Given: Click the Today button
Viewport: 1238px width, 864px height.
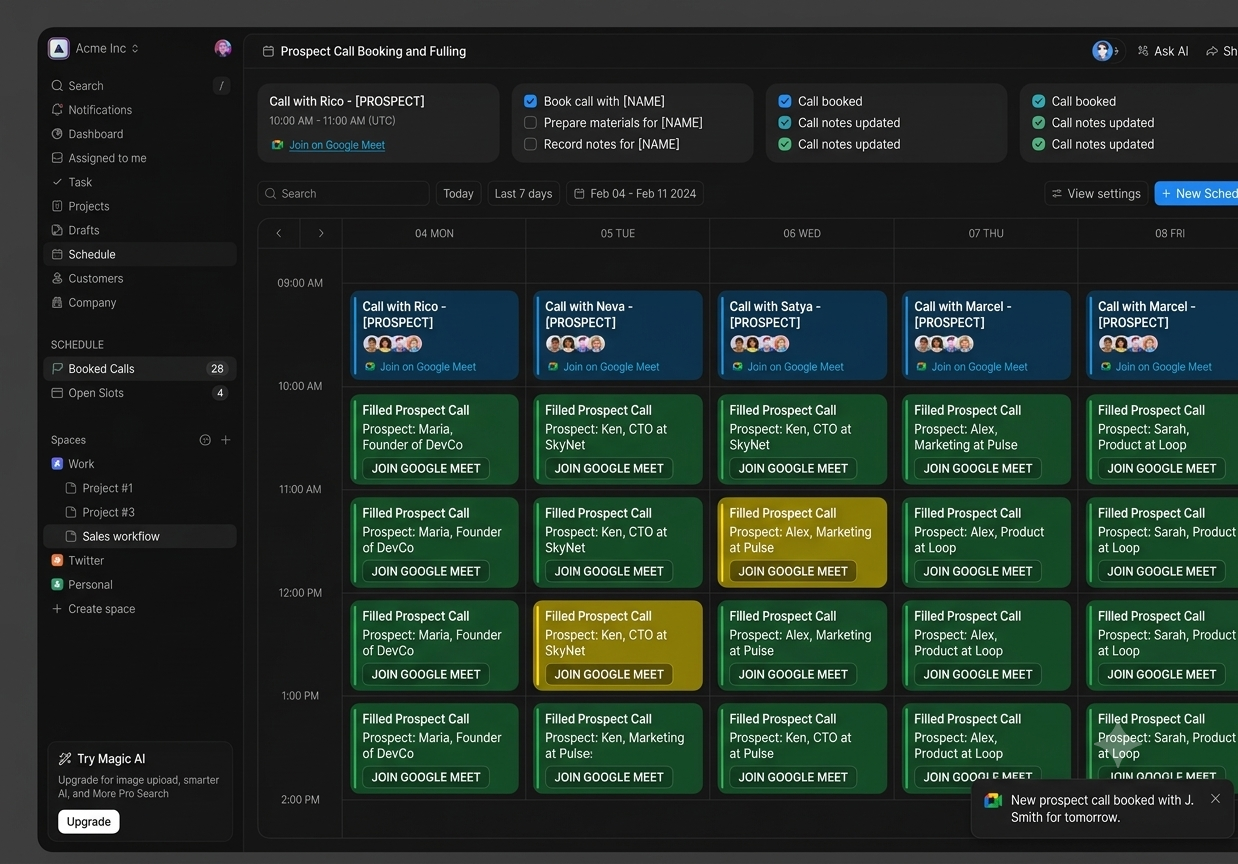Looking at the screenshot, I should tap(458, 194).
